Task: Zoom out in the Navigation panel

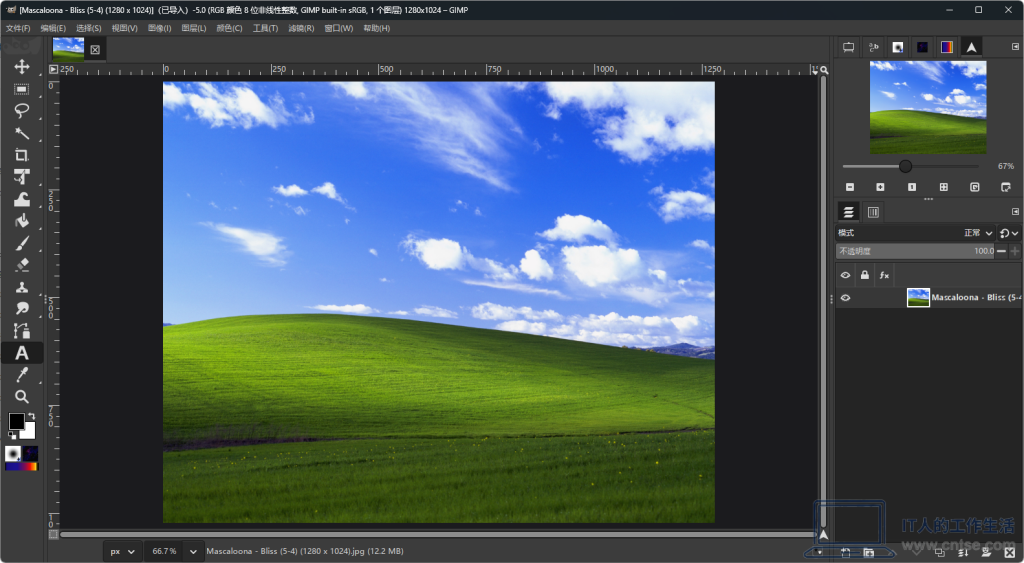Action: pyautogui.click(x=850, y=187)
